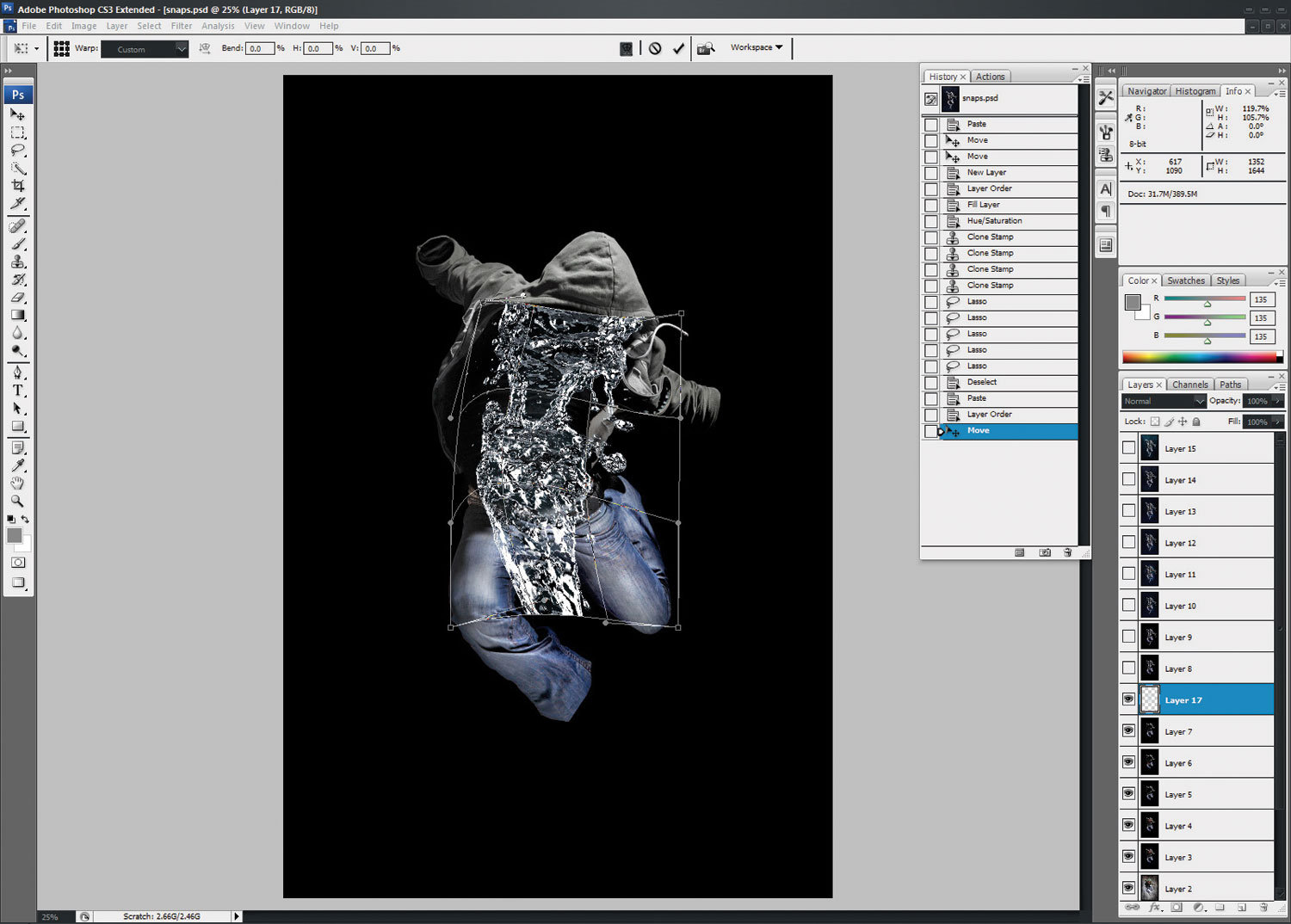The height and width of the screenshot is (924, 1291).
Task: Switch to the Channels tab
Action: pyautogui.click(x=1189, y=385)
